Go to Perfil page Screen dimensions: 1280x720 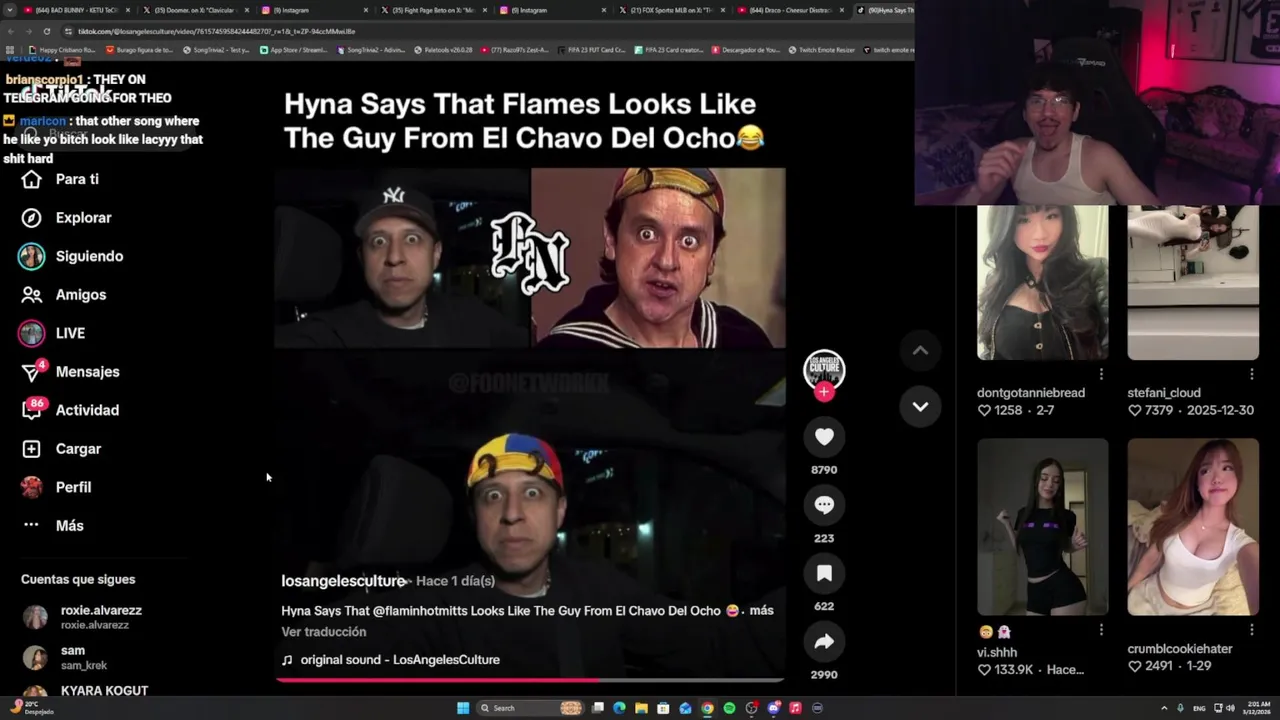coord(56,487)
